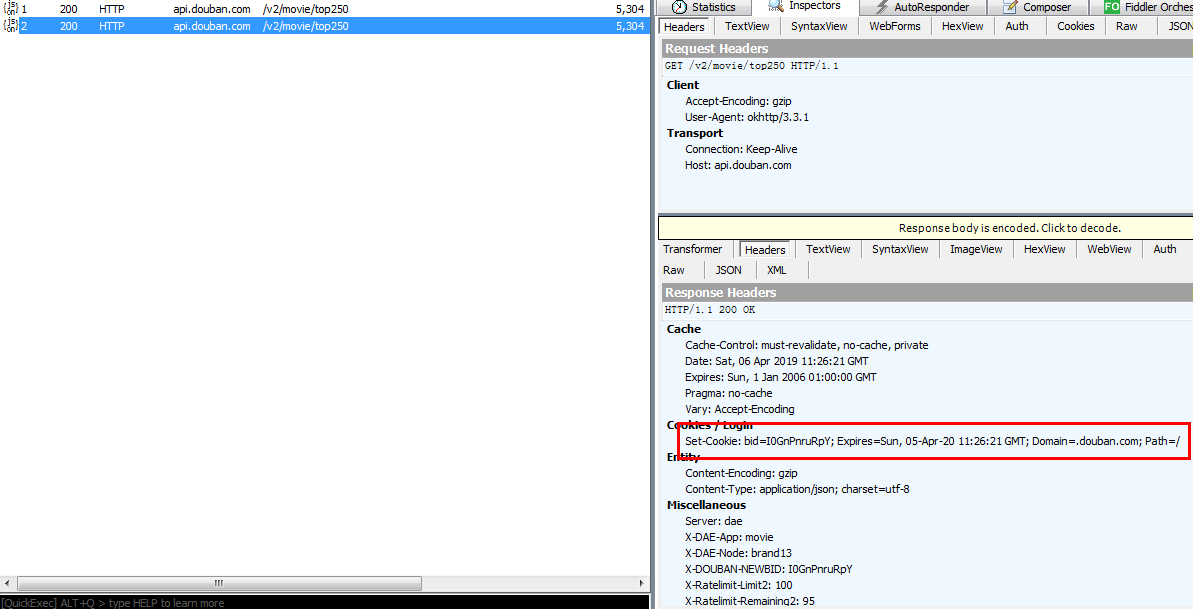
Task: Select highlighted session 2 row
Action: pyautogui.click(x=325, y=25)
